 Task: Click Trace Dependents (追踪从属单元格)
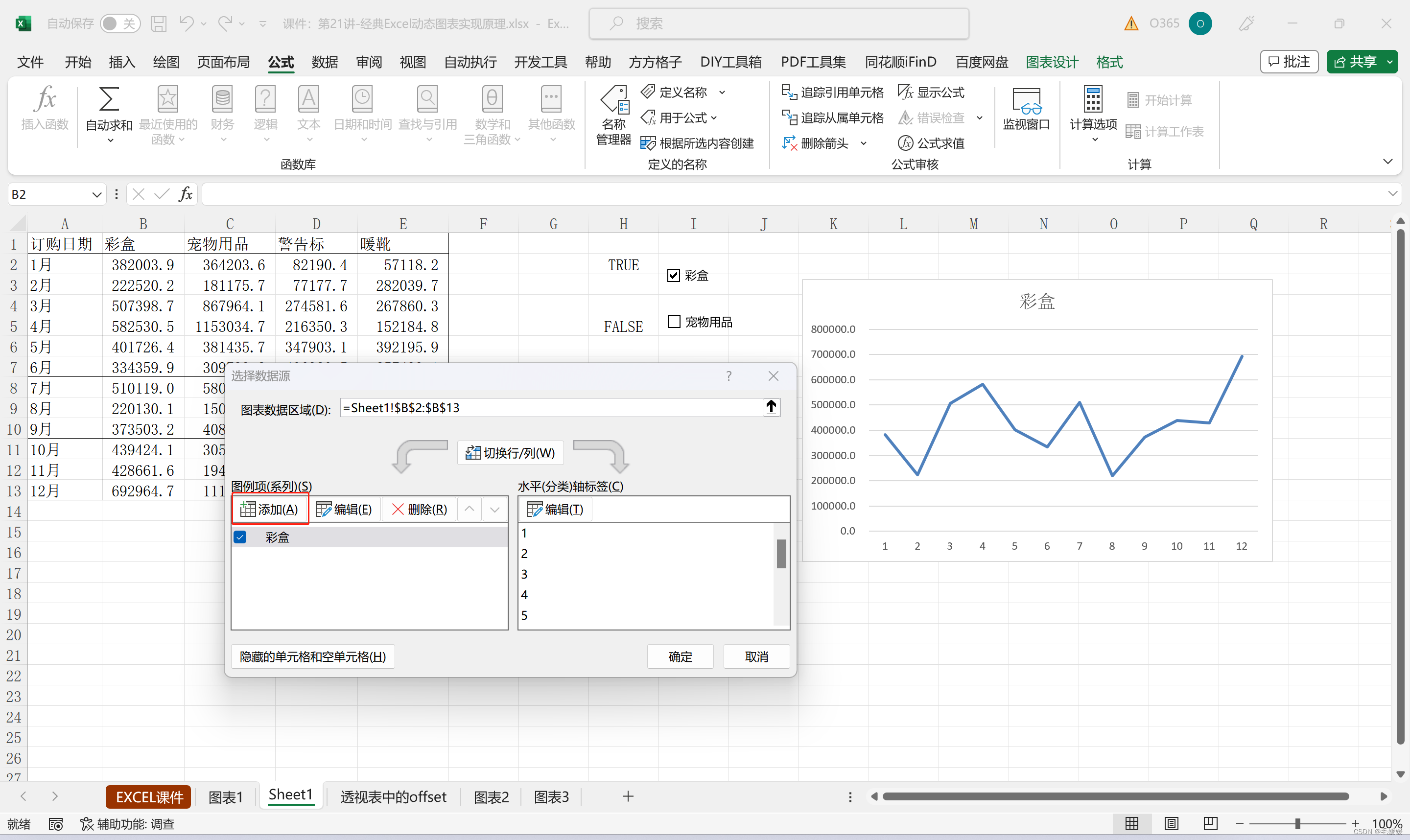832,118
